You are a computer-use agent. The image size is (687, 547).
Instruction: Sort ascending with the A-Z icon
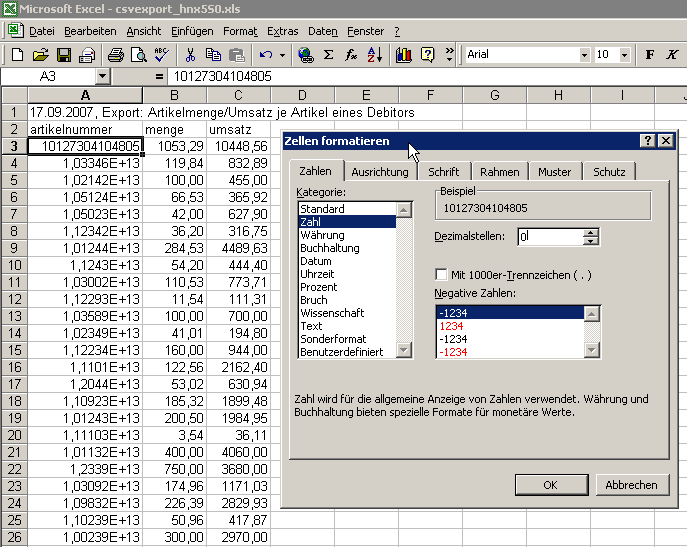tap(375, 55)
